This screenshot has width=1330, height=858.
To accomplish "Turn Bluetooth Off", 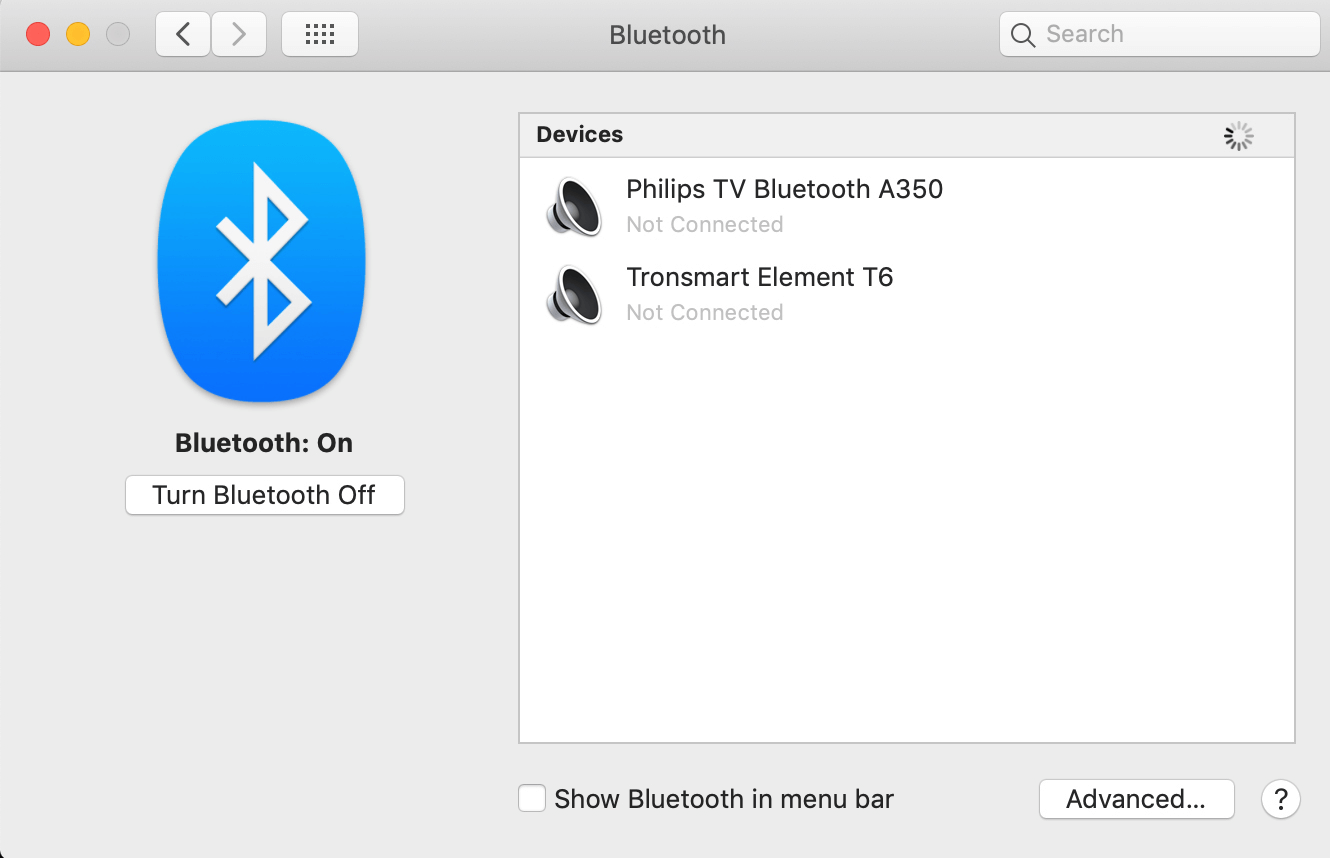I will (264, 495).
